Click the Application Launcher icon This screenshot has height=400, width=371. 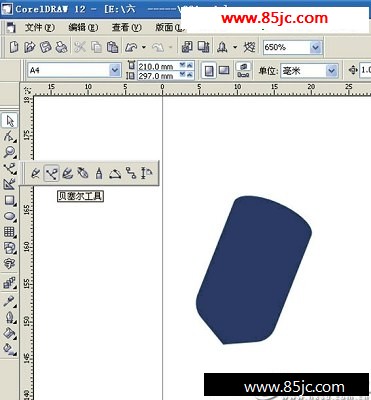(222, 47)
